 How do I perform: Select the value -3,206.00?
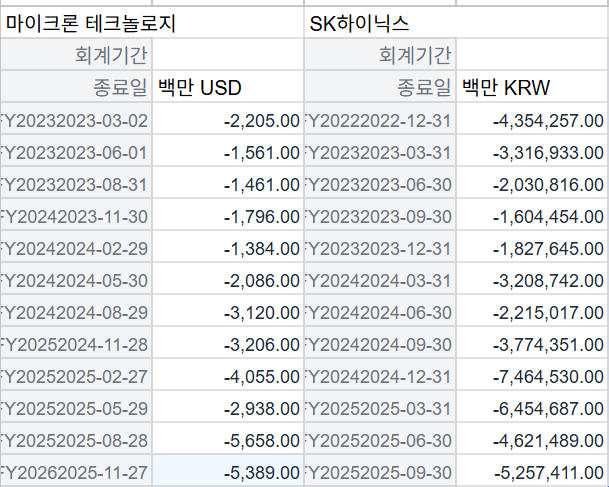[x=228, y=343]
